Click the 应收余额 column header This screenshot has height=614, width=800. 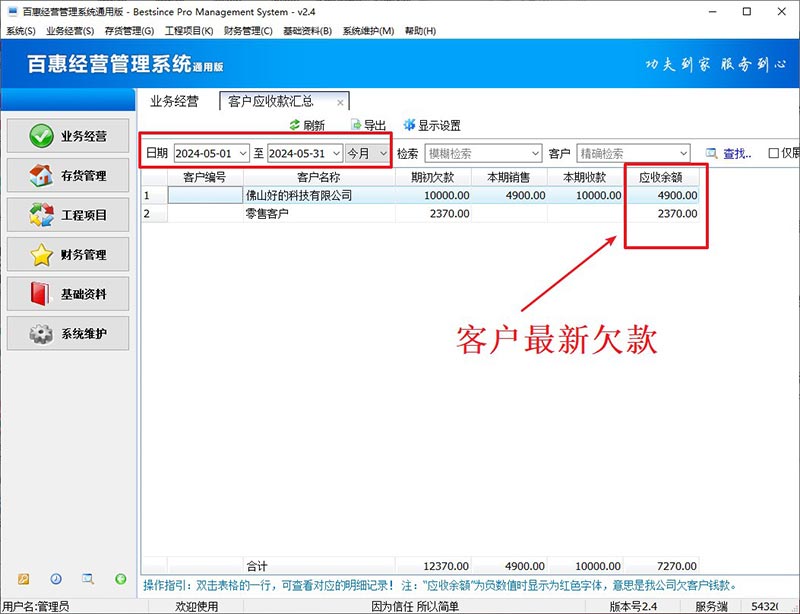[x=661, y=177]
